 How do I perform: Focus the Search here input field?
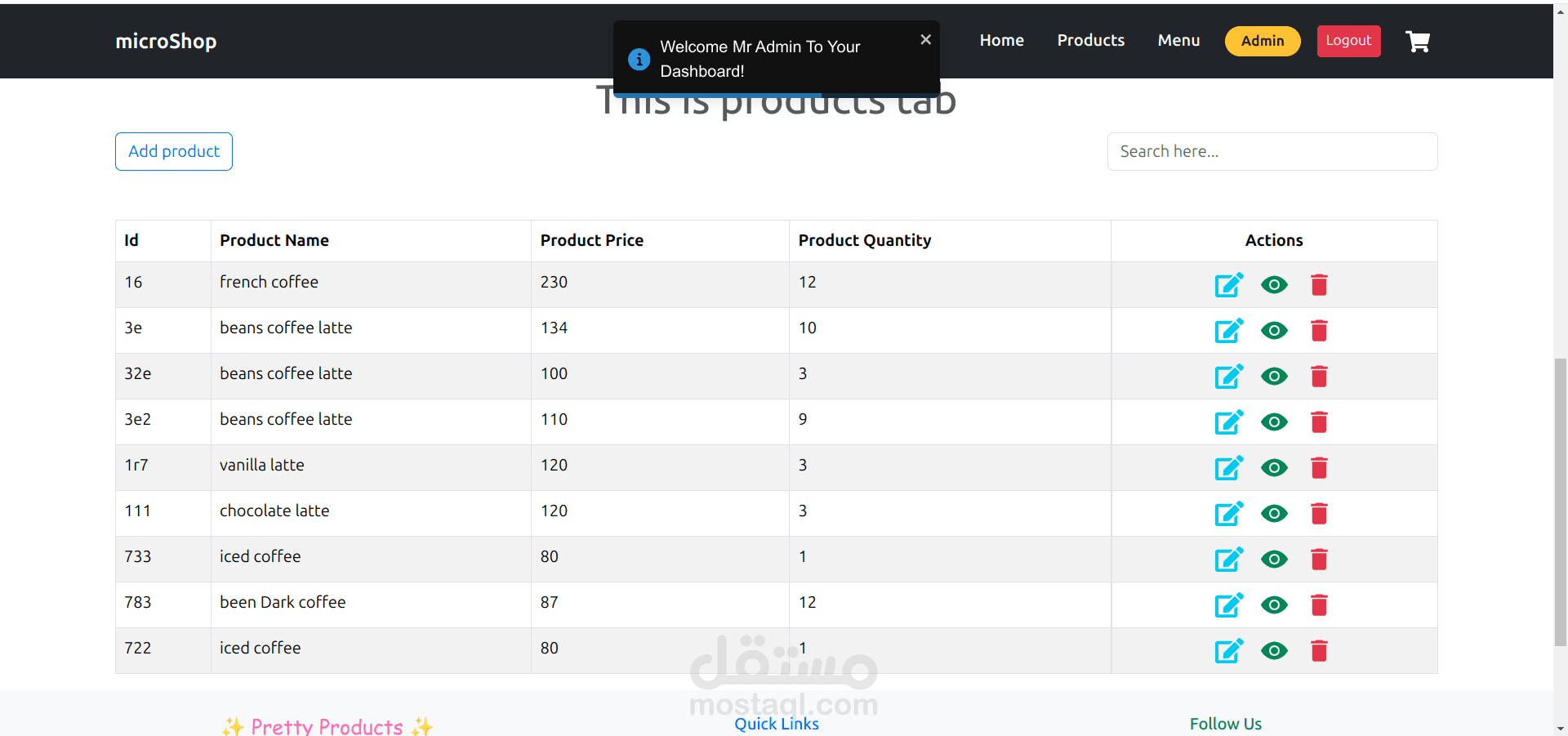(x=1272, y=151)
